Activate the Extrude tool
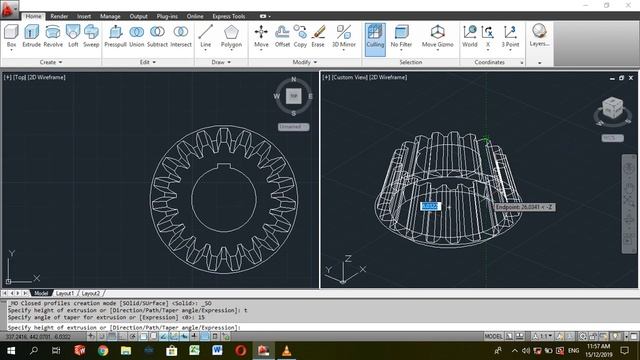 click(31, 36)
